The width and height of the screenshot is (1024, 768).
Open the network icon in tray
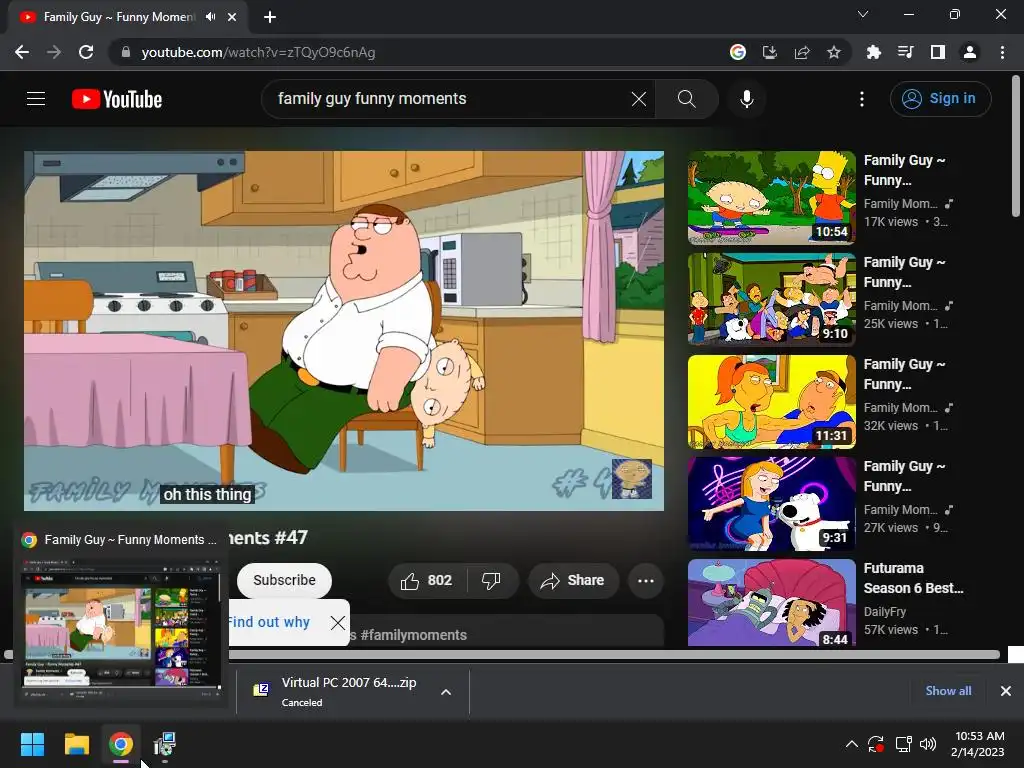[903, 744]
